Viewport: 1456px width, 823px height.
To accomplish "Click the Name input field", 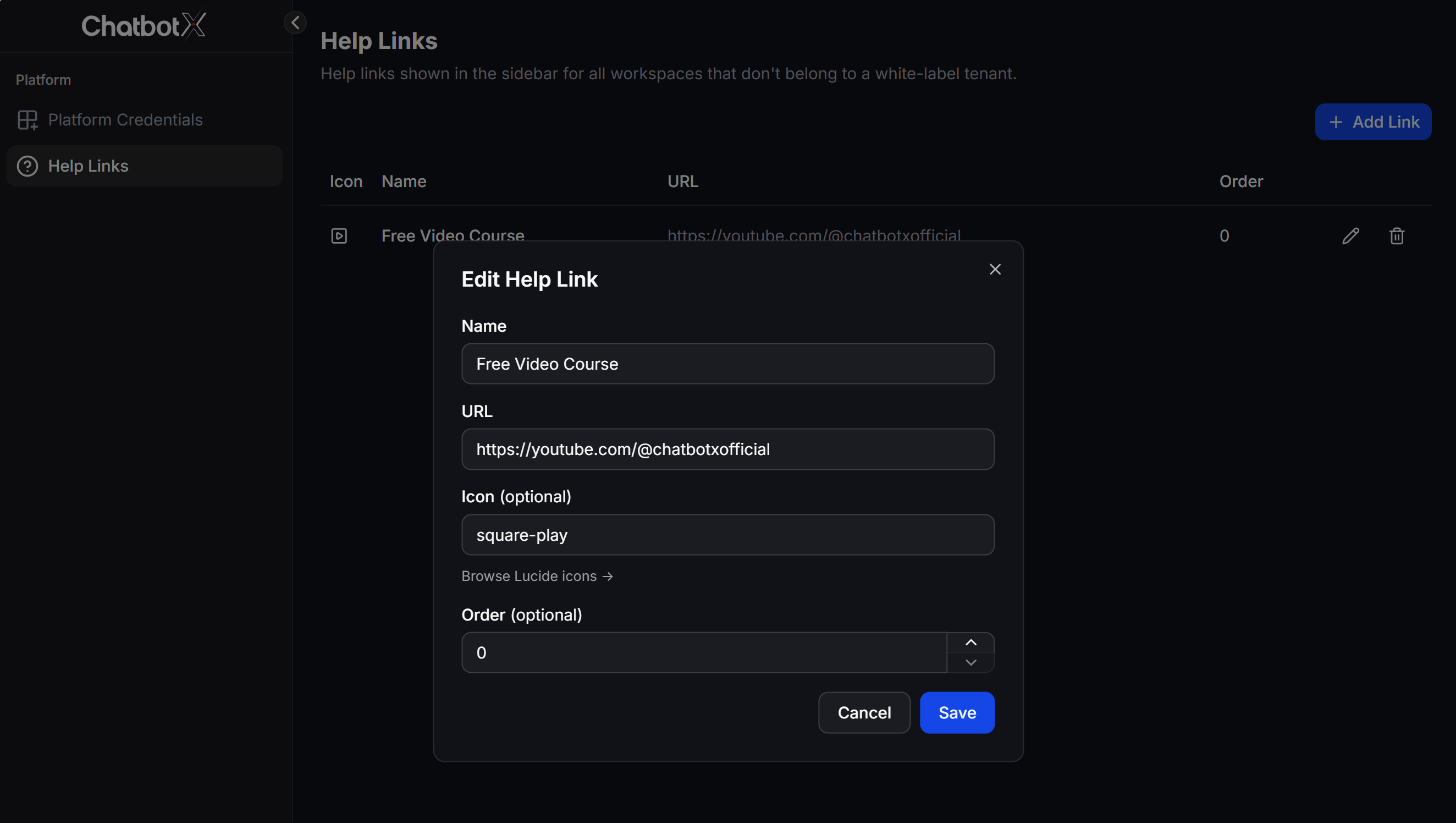I will pos(728,364).
